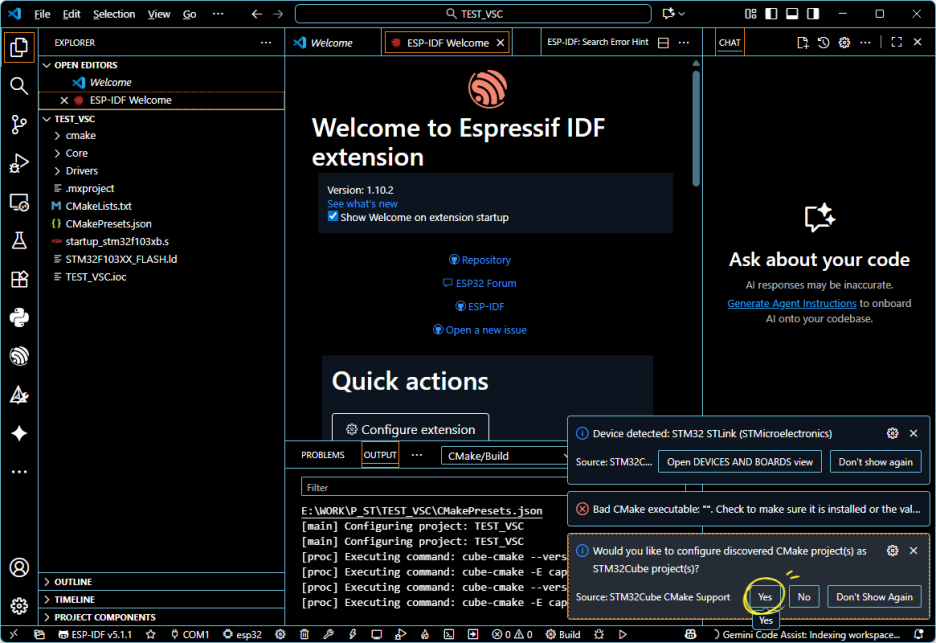The height and width of the screenshot is (643, 936).
Task: Switch to the Problems panel tab
Action: point(323,455)
